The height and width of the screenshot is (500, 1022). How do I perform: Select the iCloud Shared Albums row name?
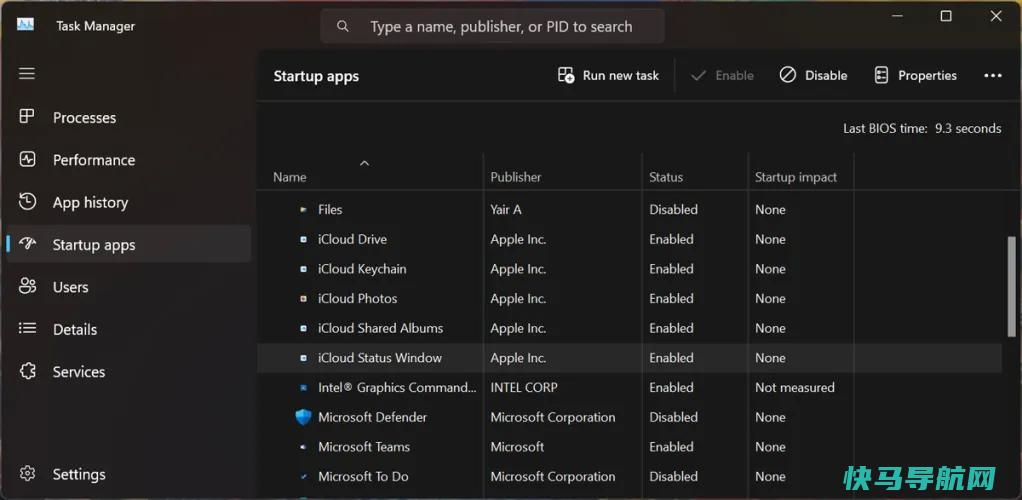tap(380, 329)
